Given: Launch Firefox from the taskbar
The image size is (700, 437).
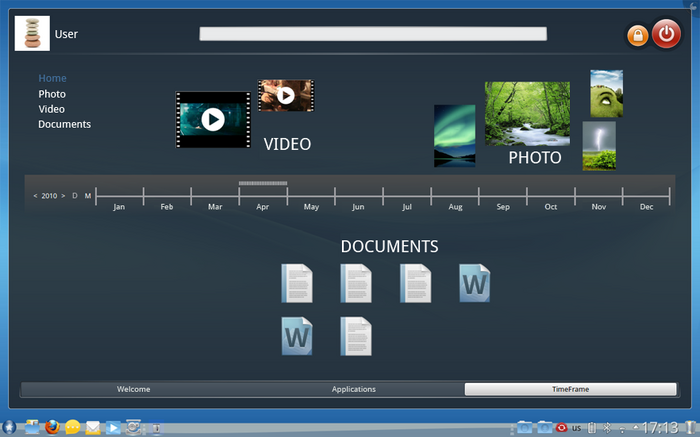Looking at the screenshot, I should point(52,427).
